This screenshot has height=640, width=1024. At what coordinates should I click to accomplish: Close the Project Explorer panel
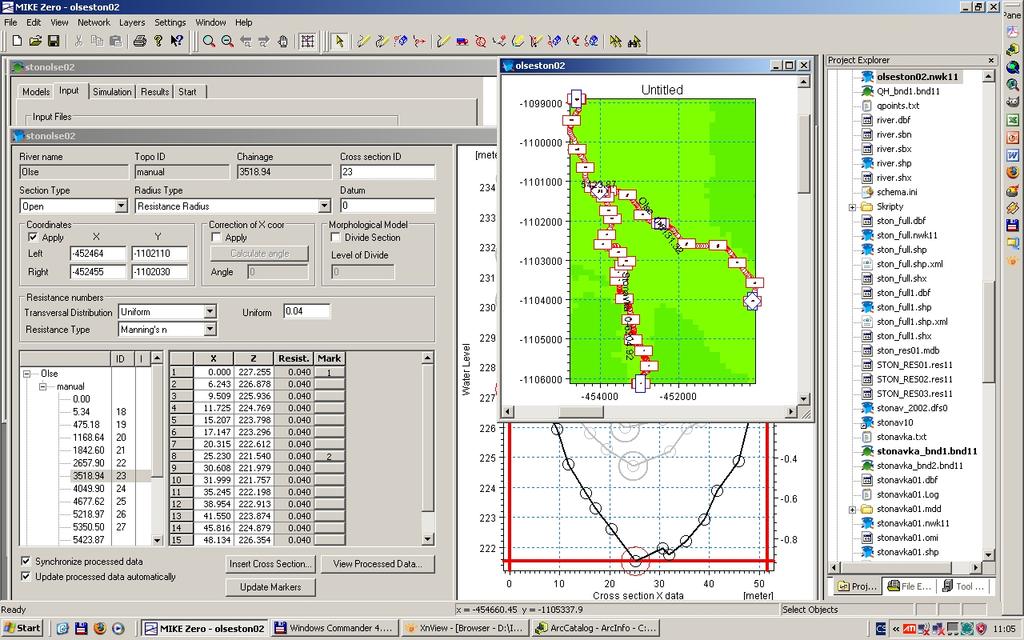991,60
